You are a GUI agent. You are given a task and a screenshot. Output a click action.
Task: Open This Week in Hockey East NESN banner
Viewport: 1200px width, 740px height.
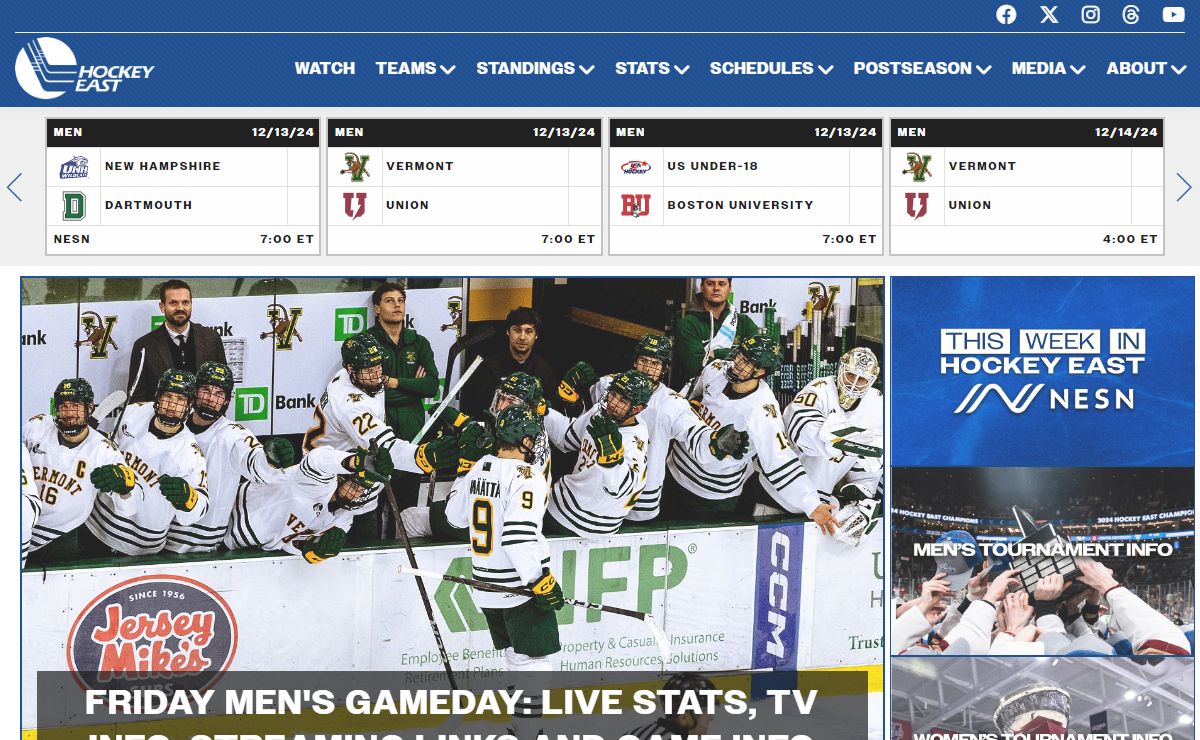click(1042, 371)
